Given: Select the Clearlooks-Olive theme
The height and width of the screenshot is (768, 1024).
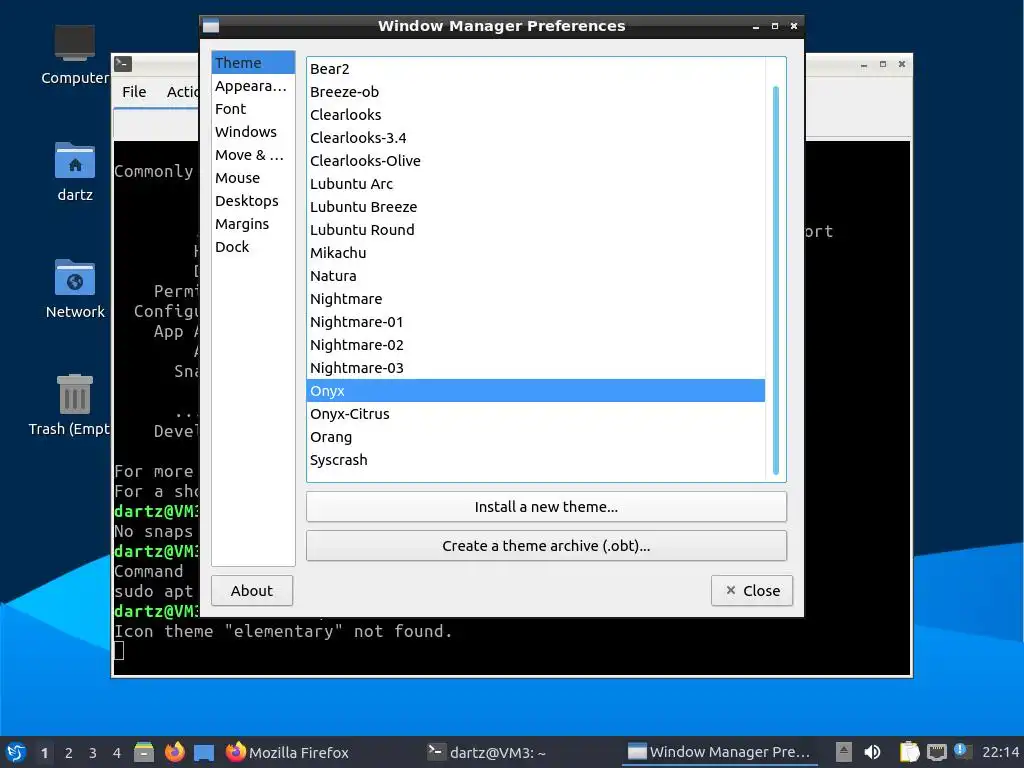Looking at the screenshot, I should (536, 161).
